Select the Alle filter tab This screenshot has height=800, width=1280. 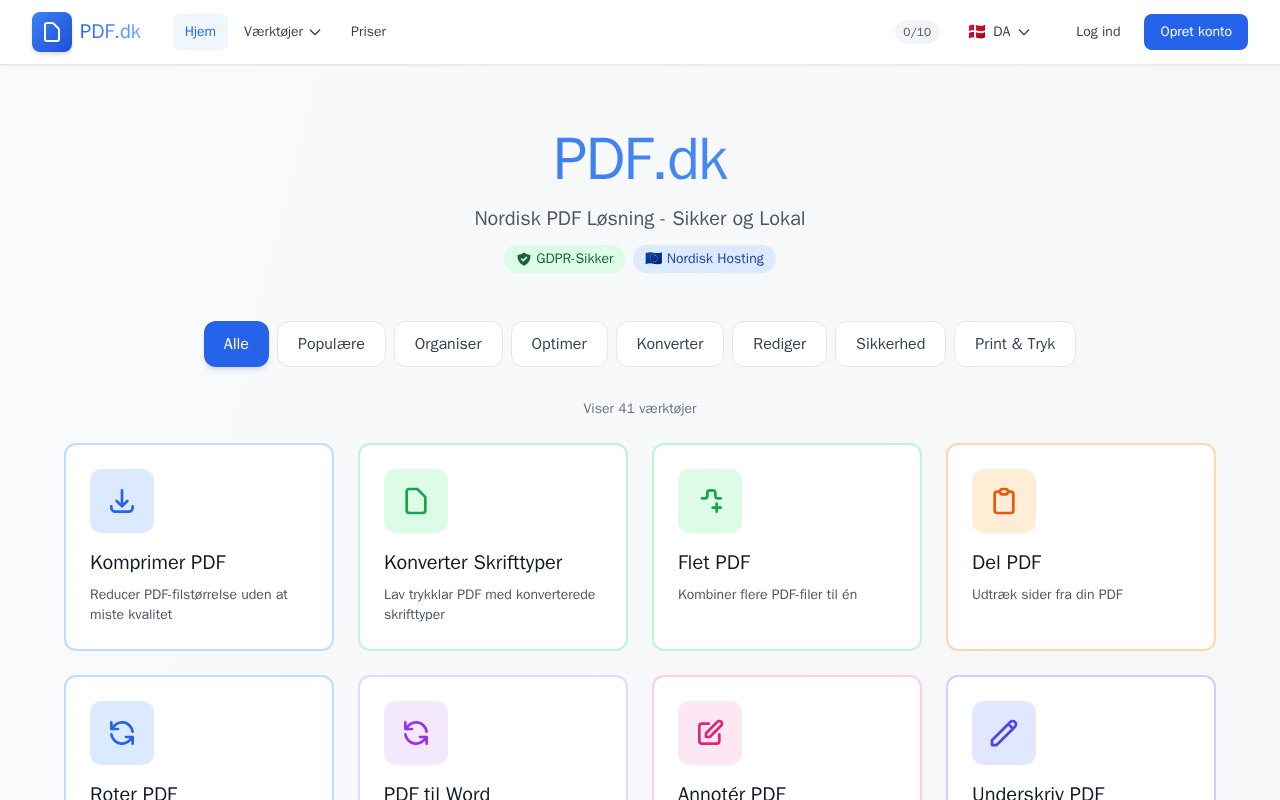pos(236,344)
